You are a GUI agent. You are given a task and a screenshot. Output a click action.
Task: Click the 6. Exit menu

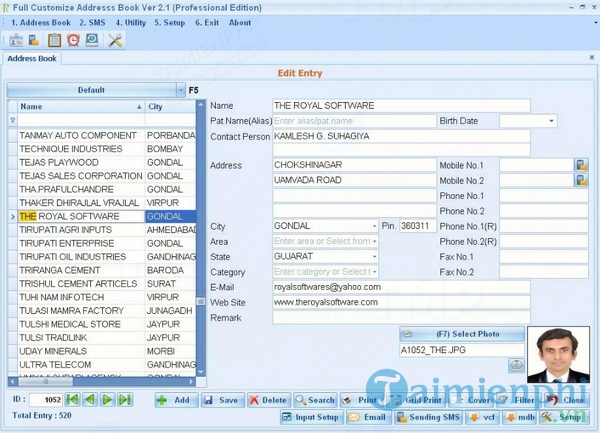click(207, 23)
